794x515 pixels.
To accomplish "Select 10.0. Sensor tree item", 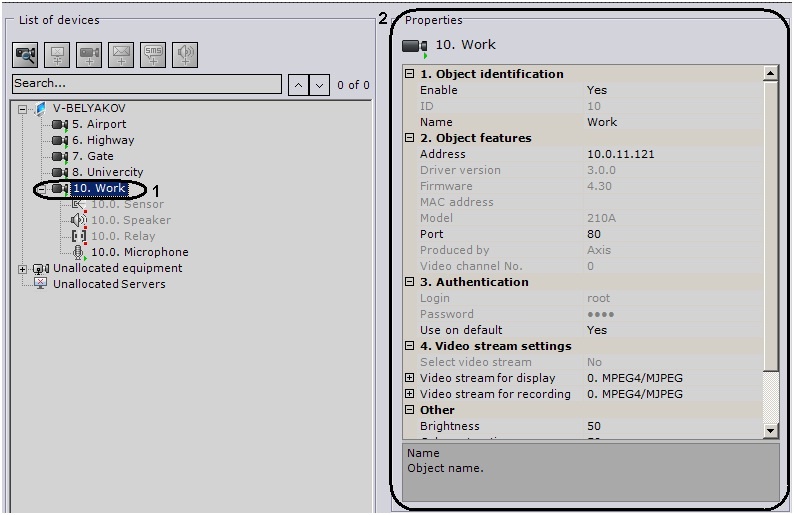I will pos(128,204).
